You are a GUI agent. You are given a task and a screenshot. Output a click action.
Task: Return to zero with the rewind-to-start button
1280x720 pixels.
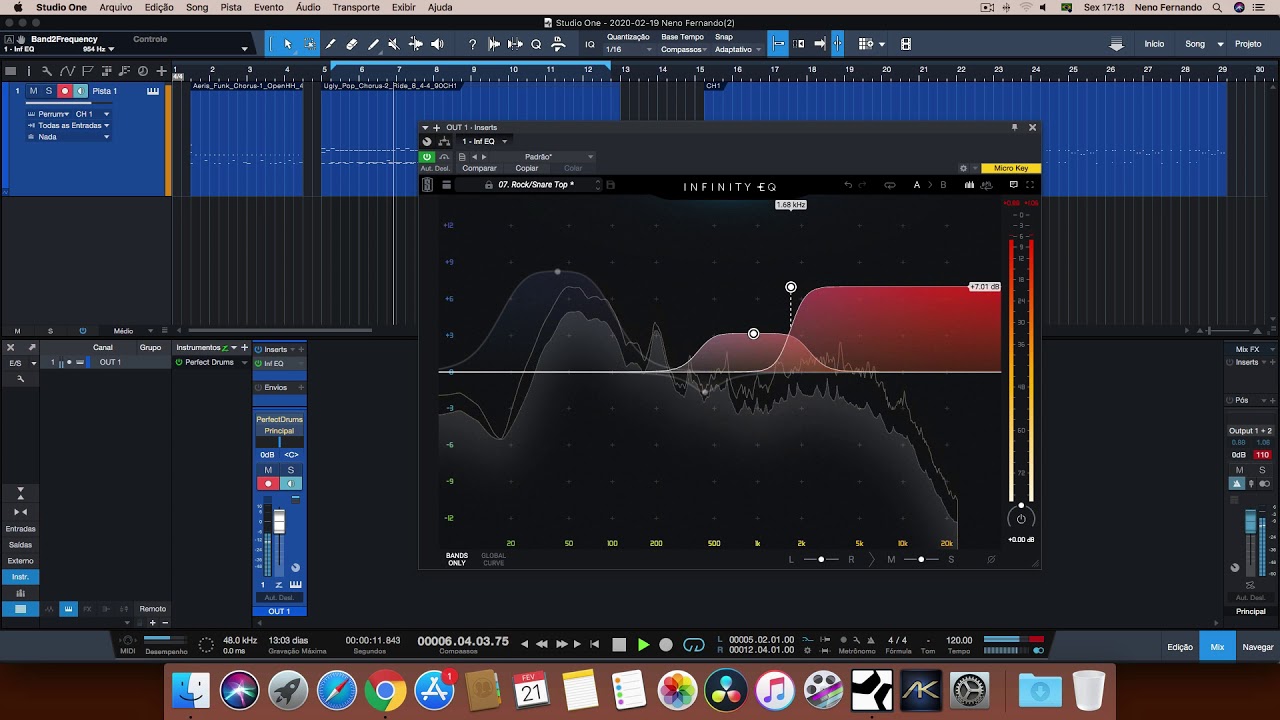pos(595,645)
